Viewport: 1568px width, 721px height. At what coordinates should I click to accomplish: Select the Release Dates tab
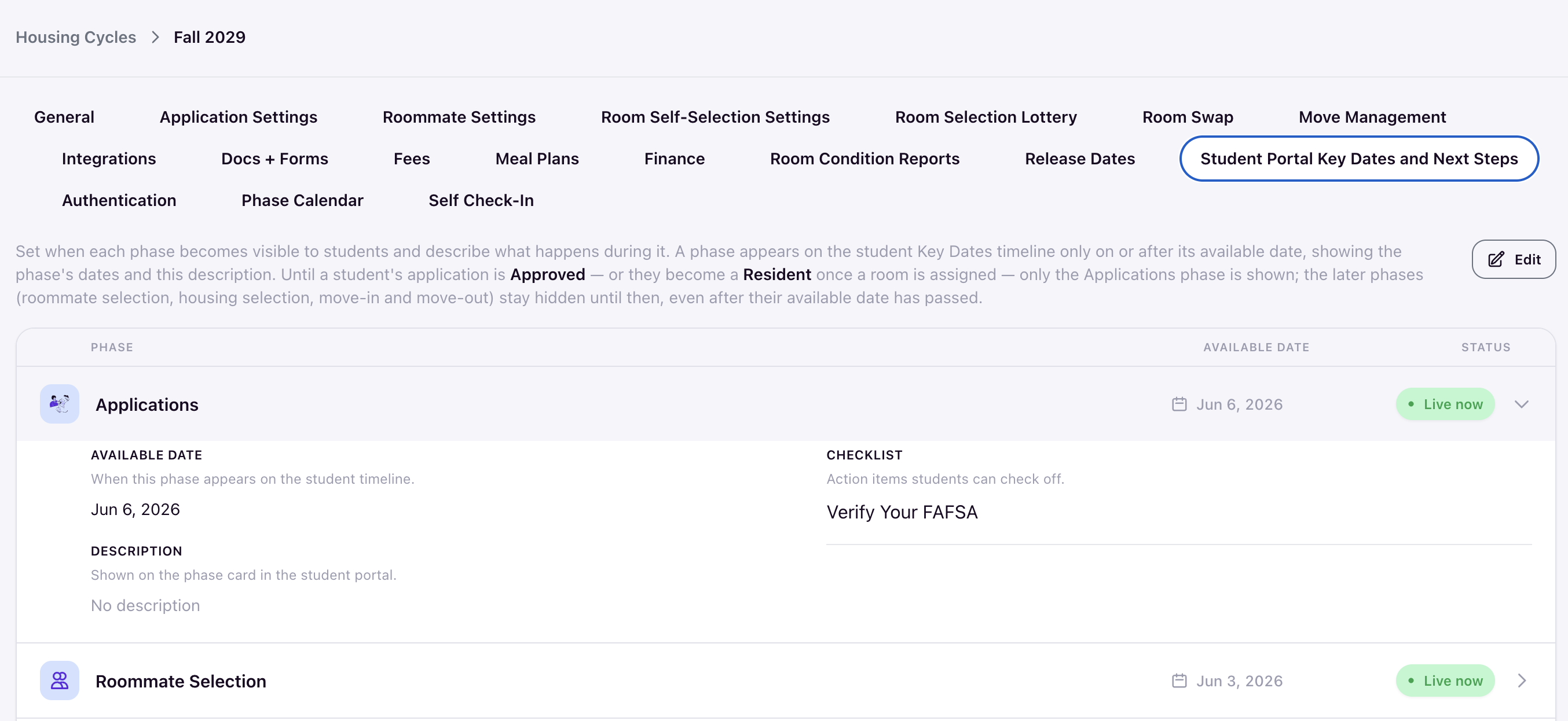click(x=1080, y=158)
